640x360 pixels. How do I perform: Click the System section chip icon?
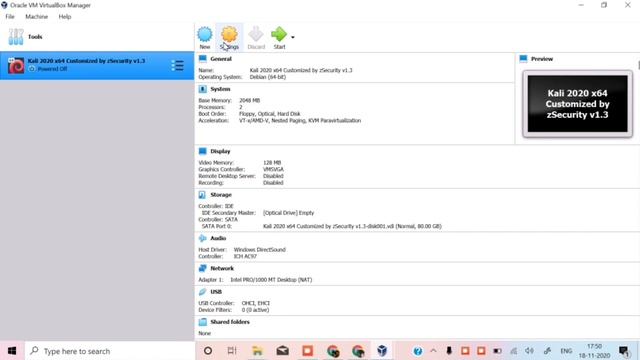coord(202,89)
